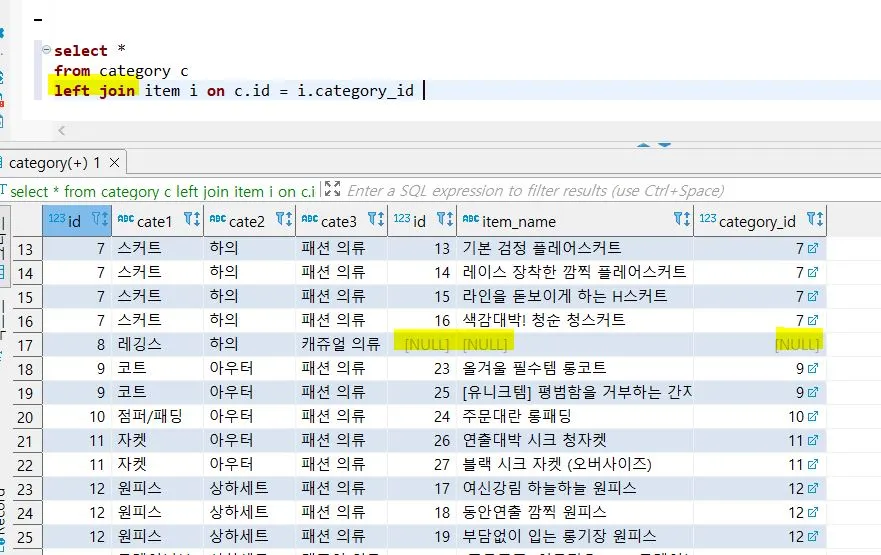Select row number 17 header
881x555 pixels.
26,344
